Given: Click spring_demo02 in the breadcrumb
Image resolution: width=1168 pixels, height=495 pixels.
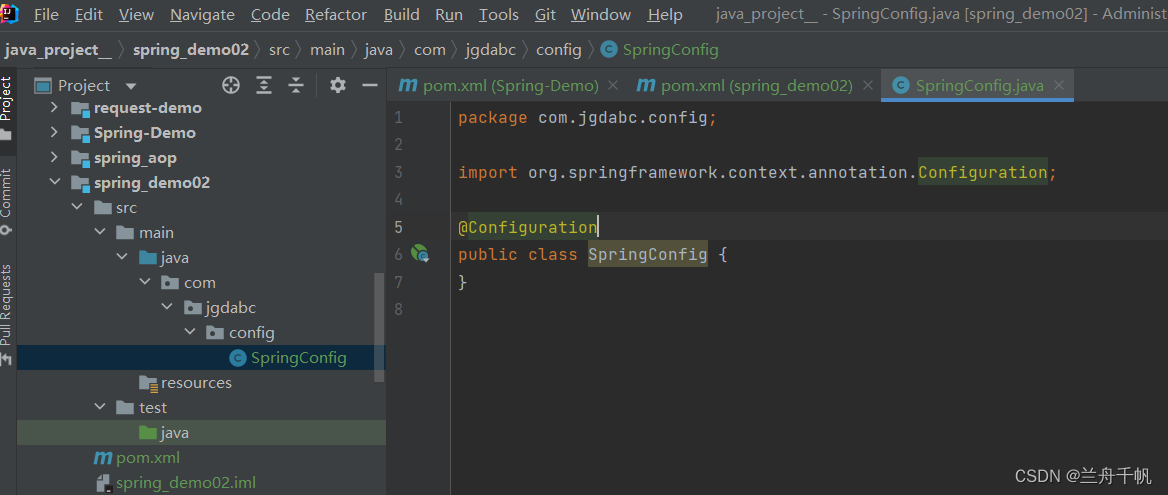Looking at the screenshot, I should tap(191, 50).
